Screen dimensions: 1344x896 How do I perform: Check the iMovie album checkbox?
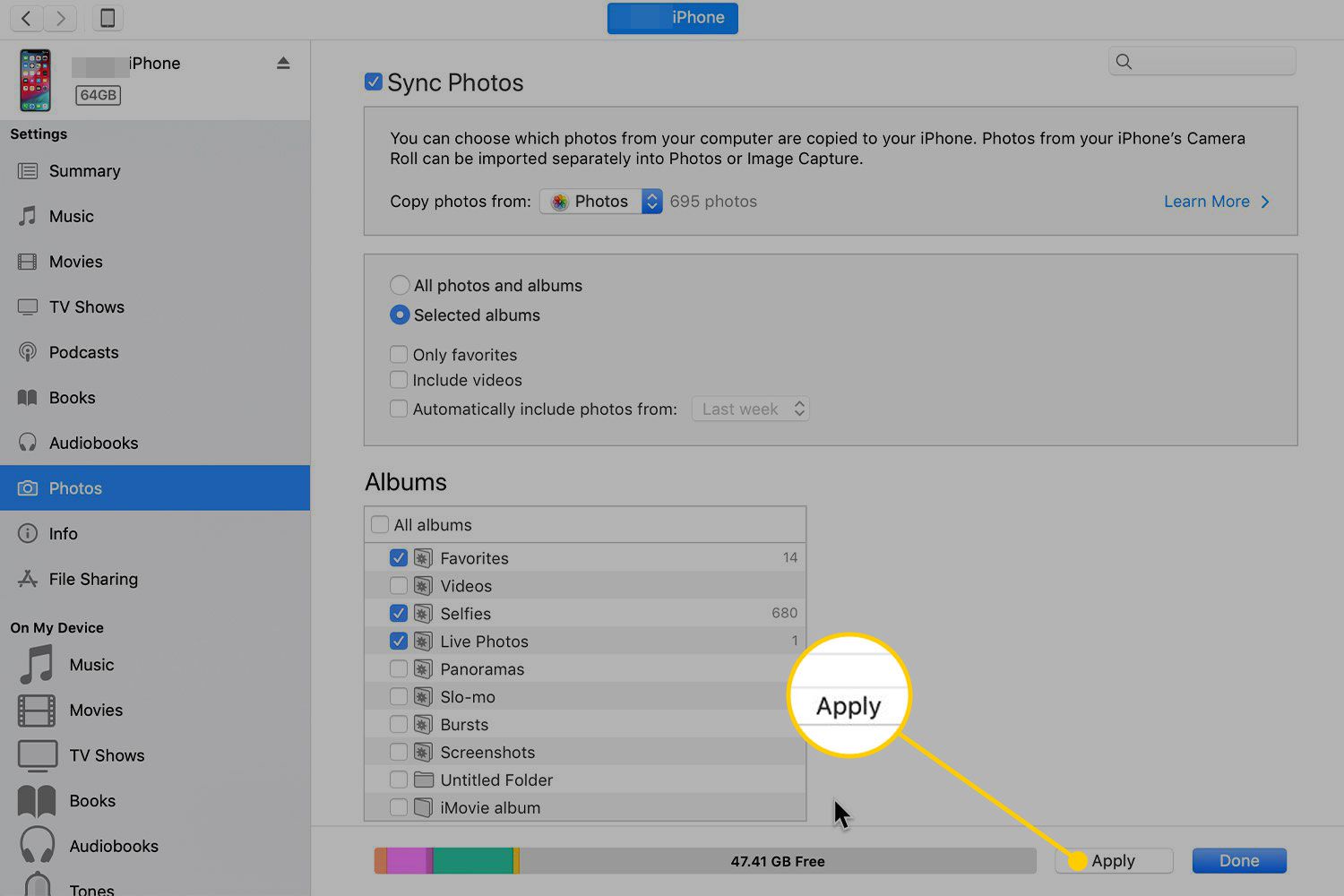(399, 807)
